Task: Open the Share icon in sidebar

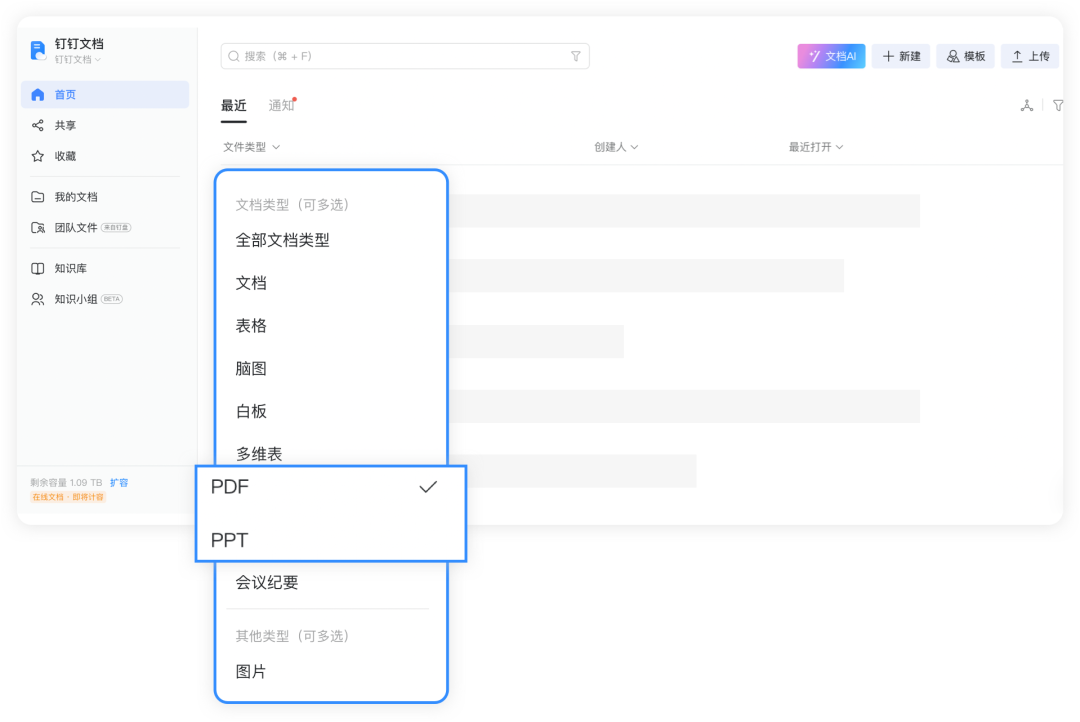Action: (x=38, y=126)
